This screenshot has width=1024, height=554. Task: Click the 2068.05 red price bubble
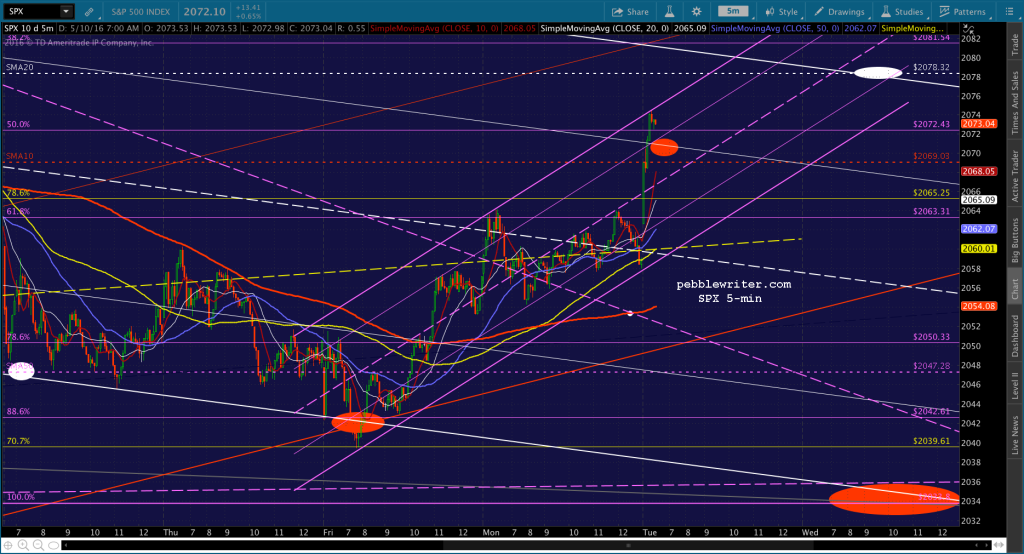(x=978, y=171)
